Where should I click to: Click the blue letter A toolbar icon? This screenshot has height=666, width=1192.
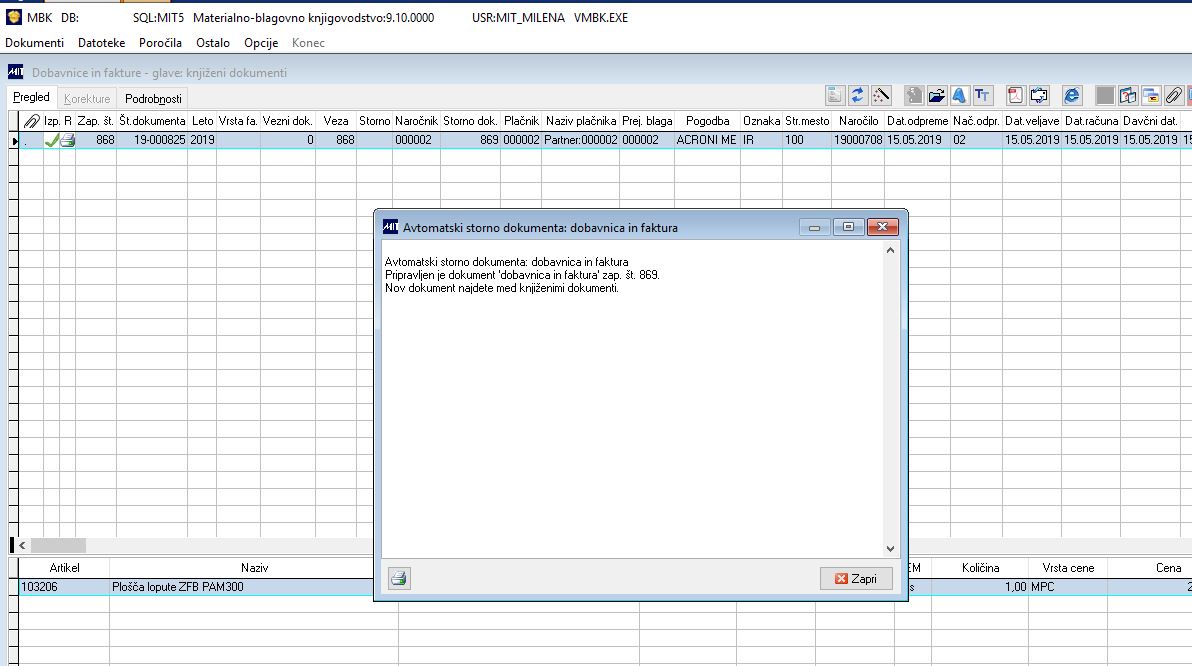(x=959, y=95)
